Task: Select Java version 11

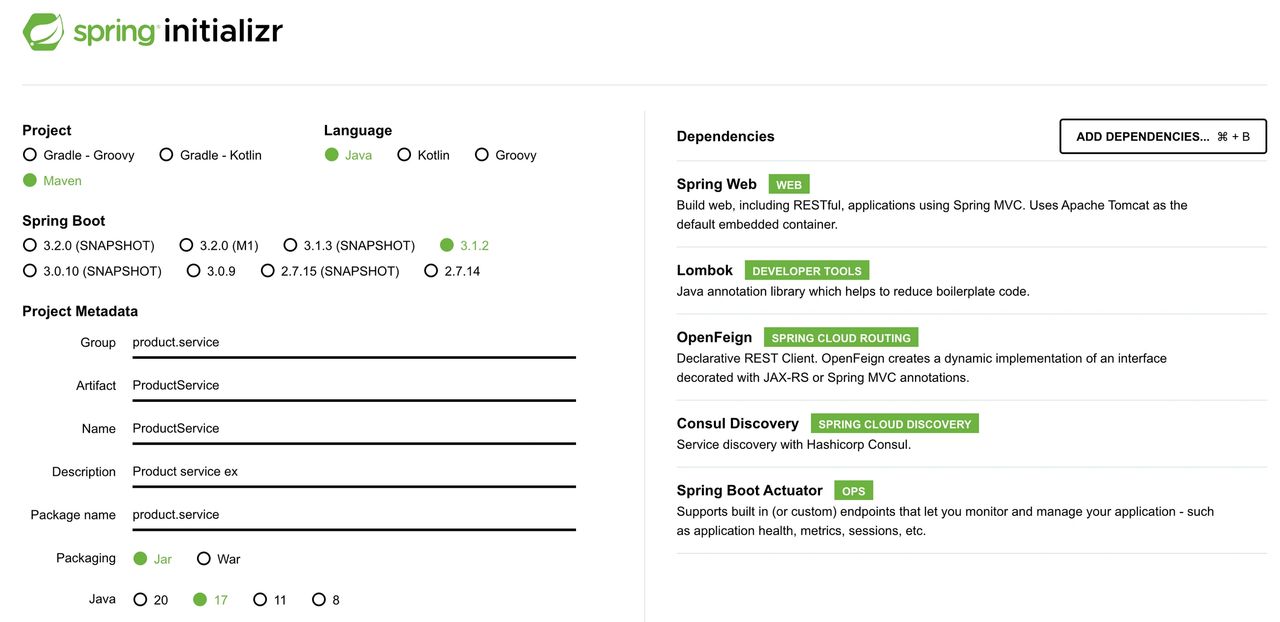Action: point(260,600)
